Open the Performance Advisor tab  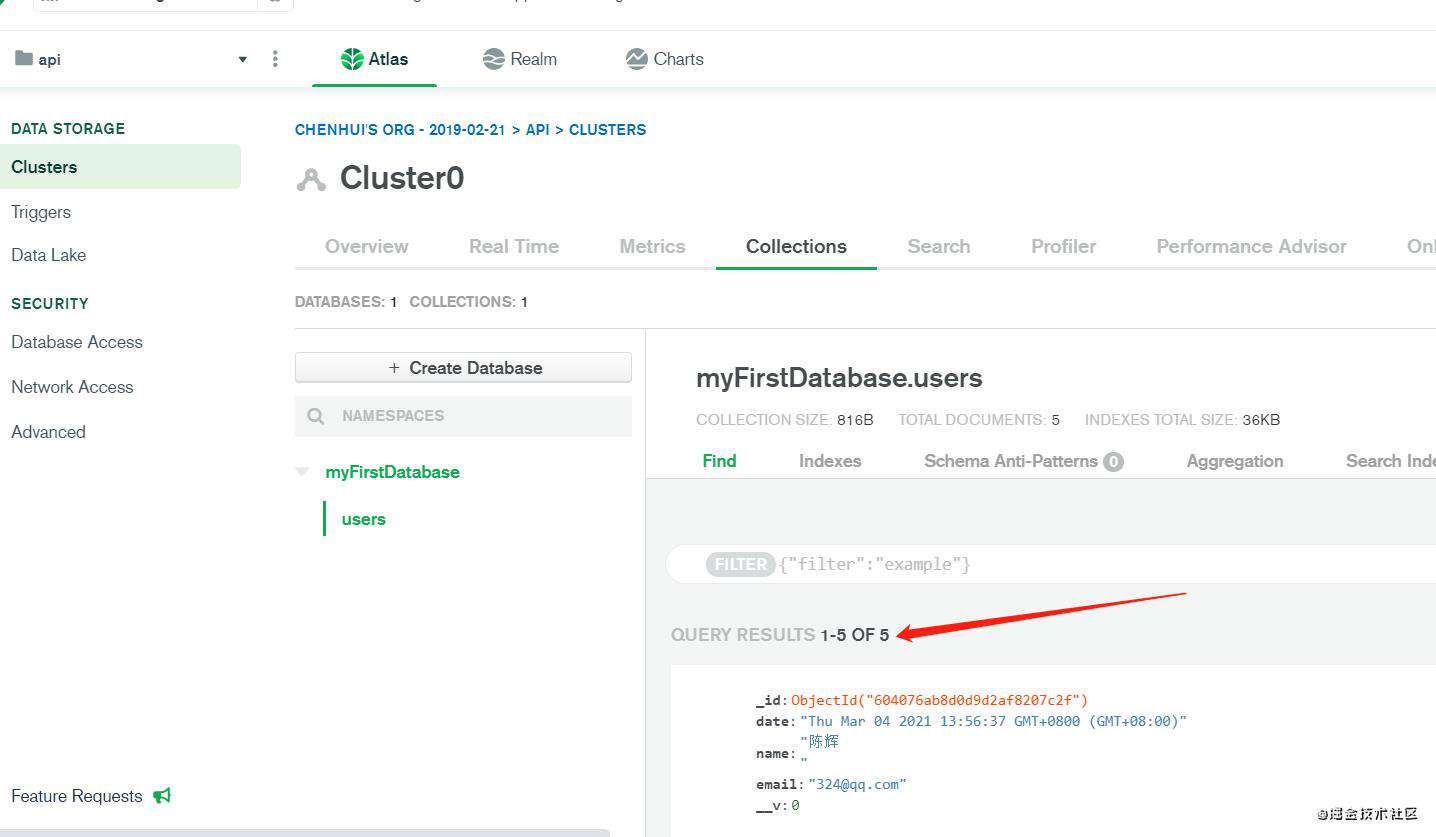point(1251,246)
